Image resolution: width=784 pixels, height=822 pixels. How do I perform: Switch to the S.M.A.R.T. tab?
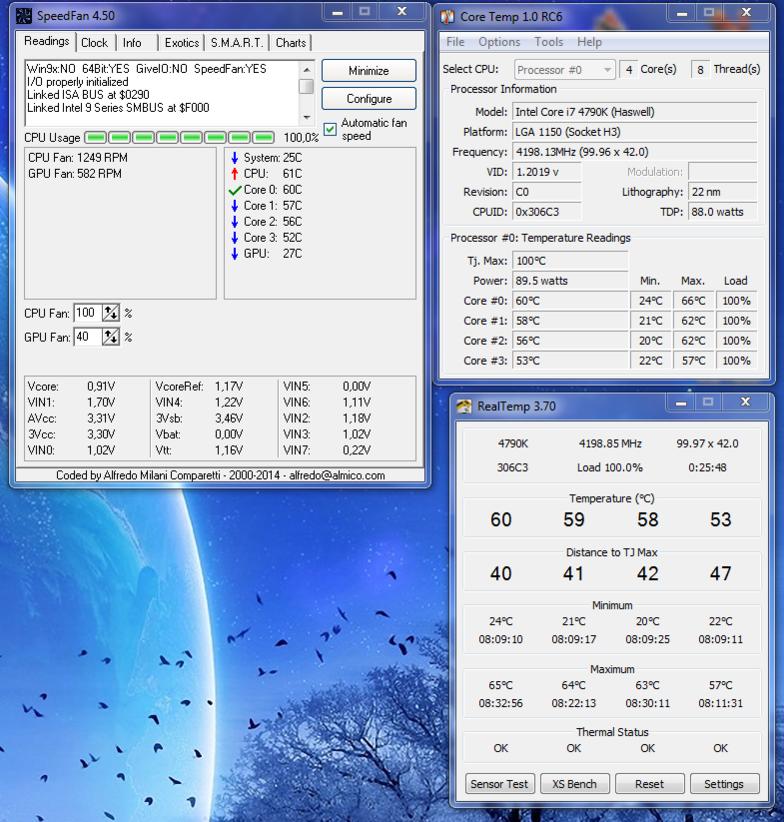237,43
